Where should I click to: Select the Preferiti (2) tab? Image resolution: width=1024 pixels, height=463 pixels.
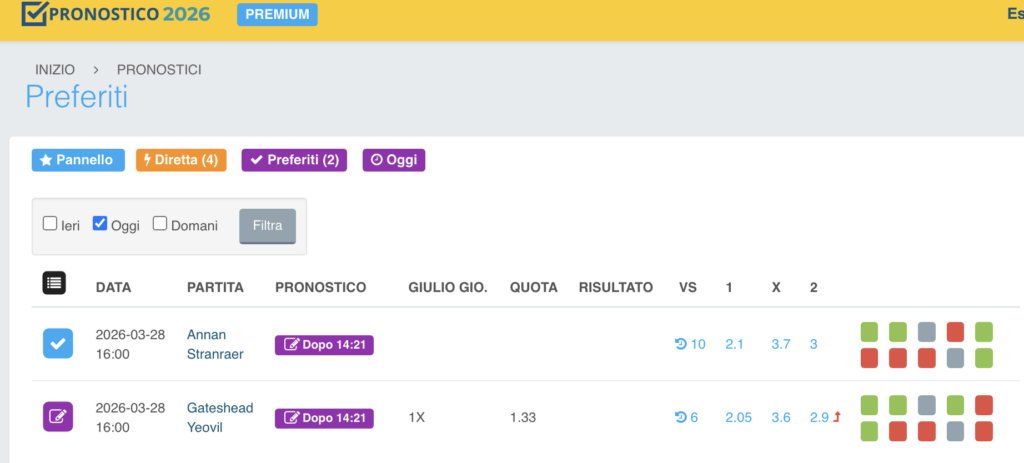[294, 160]
